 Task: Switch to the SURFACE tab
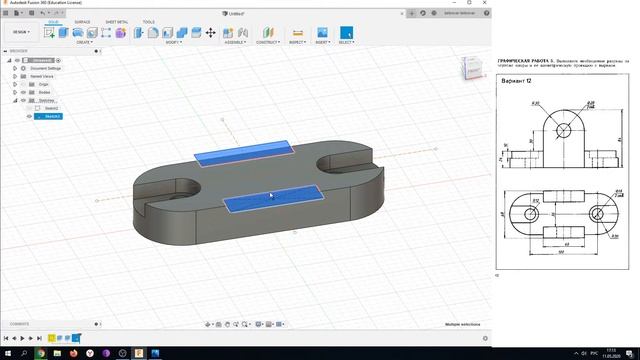[82, 22]
